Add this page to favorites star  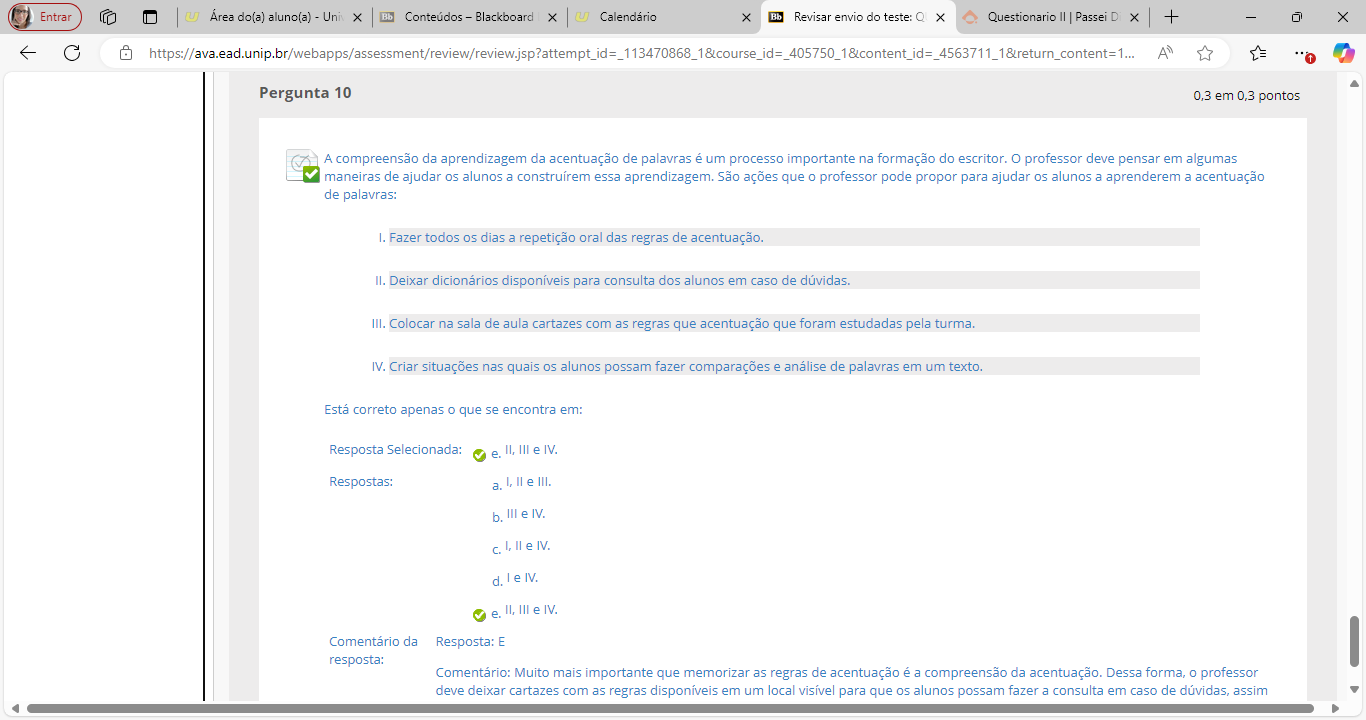[1205, 53]
